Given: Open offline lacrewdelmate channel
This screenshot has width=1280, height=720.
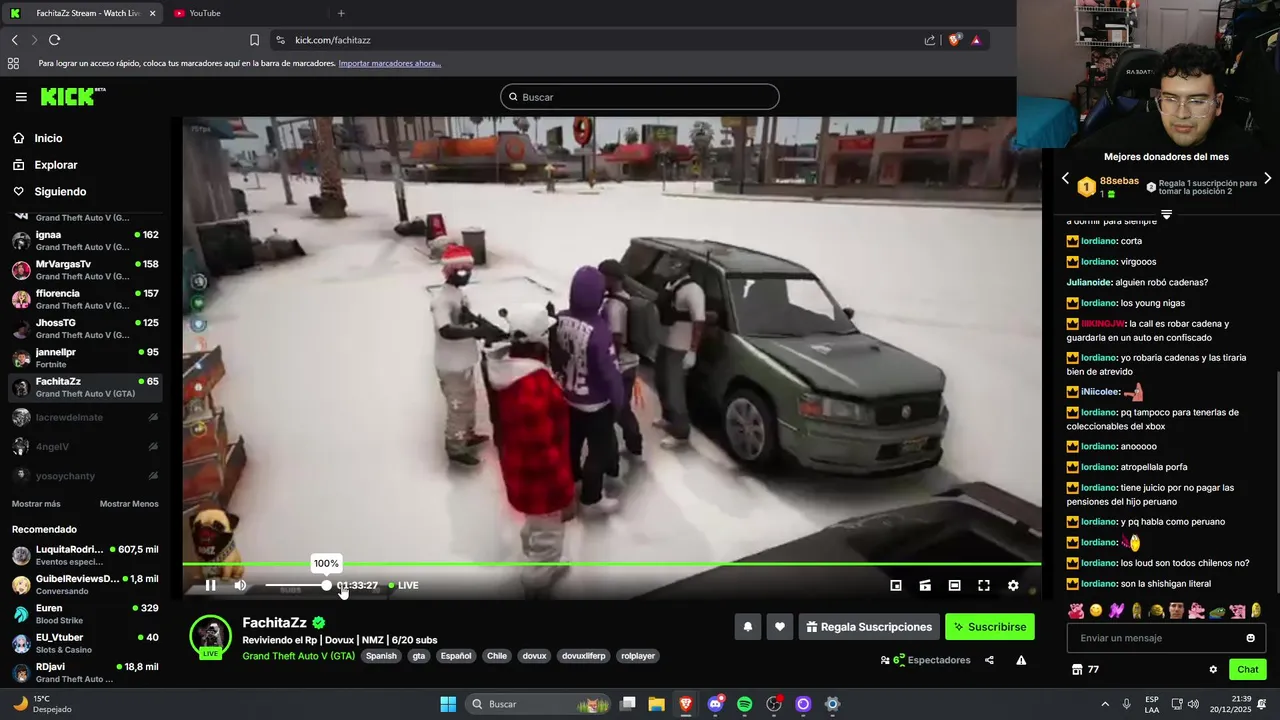Looking at the screenshot, I should tap(85, 417).
